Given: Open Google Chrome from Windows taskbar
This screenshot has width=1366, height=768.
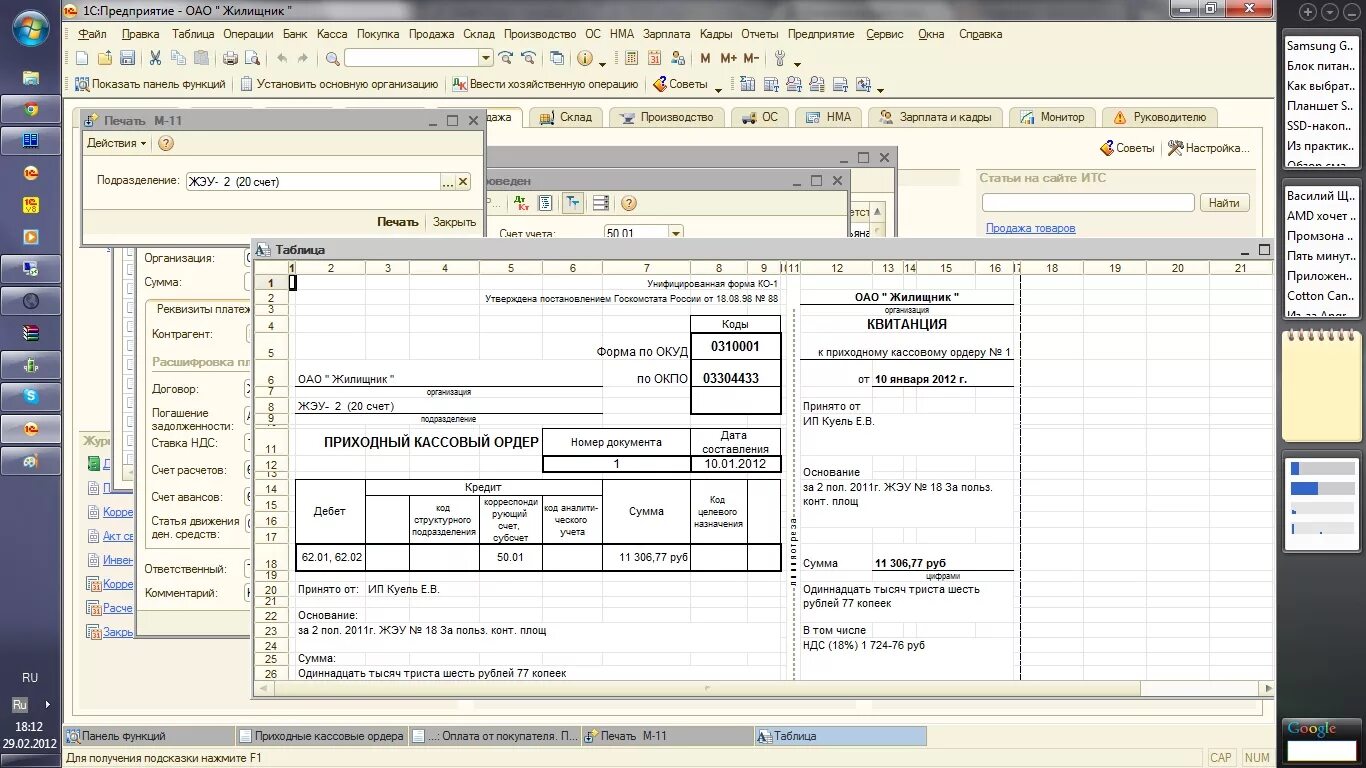Looking at the screenshot, I should click(x=31, y=109).
